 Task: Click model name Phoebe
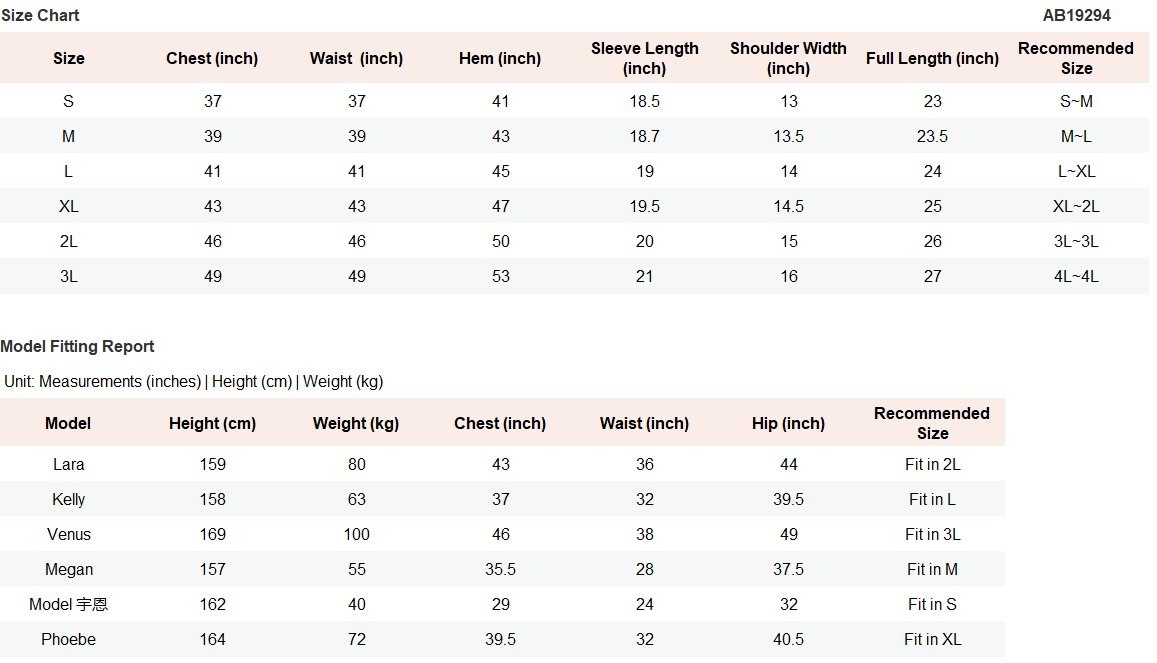tap(68, 639)
